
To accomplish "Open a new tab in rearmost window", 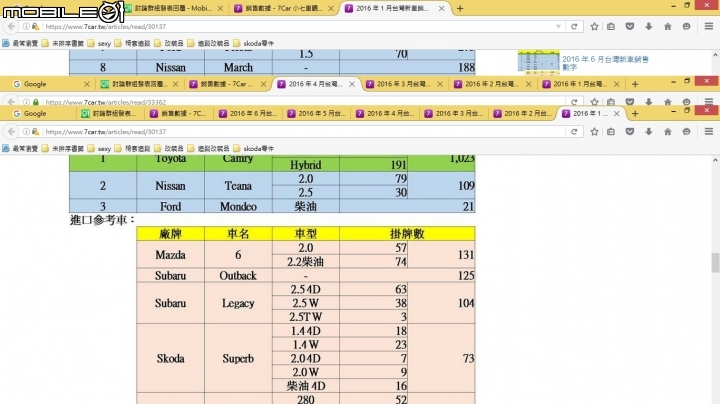I will [x=460, y=8].
